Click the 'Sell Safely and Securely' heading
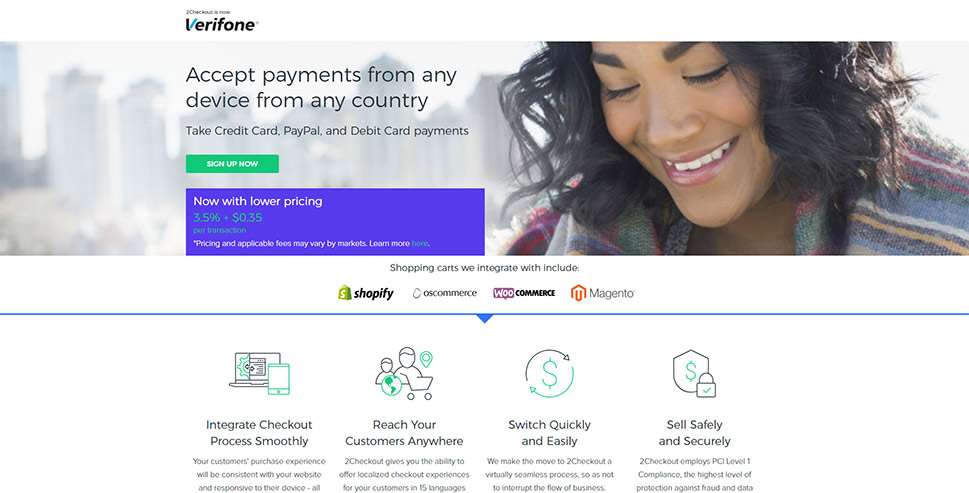 (x=694, y=432)
